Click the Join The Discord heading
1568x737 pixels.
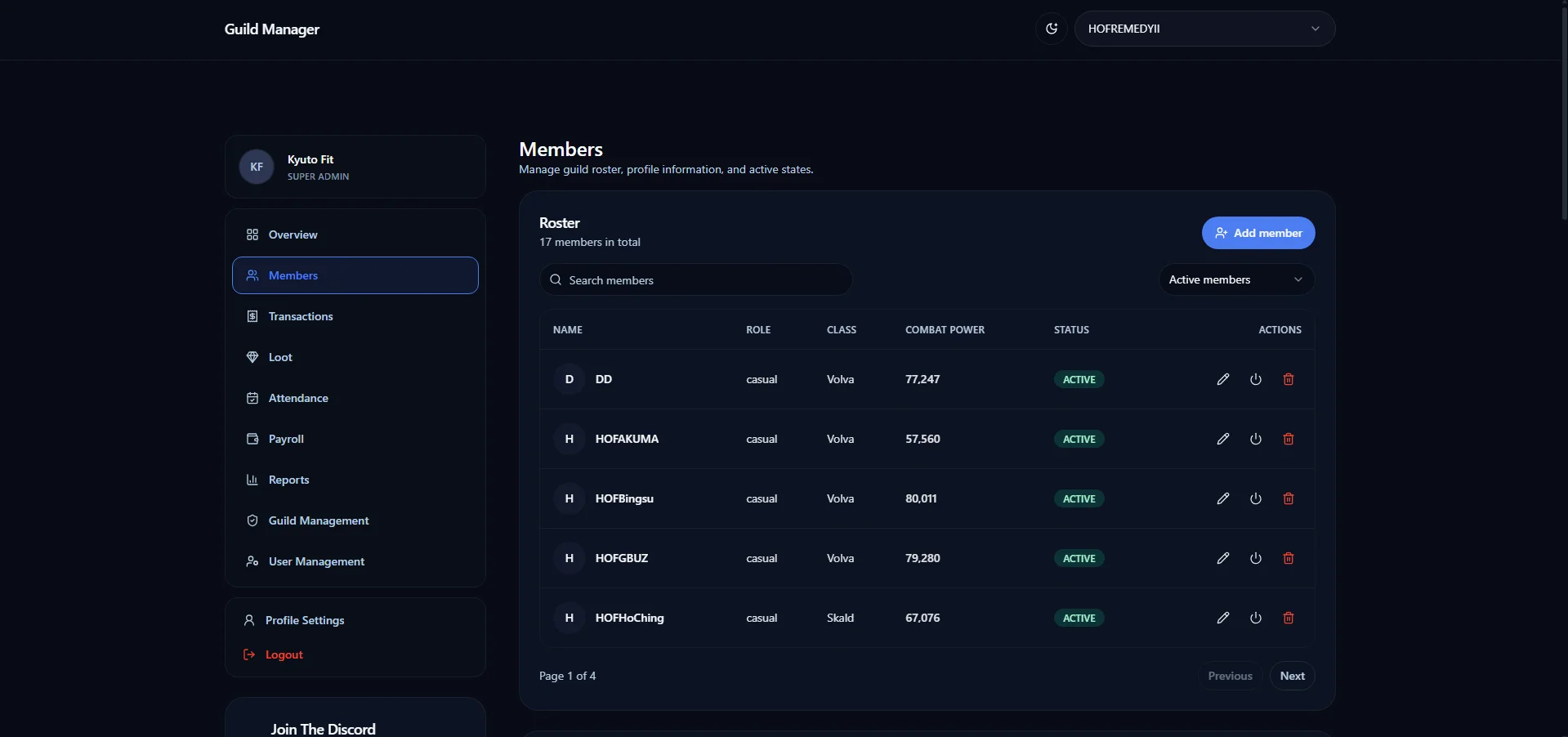(324, 729)
